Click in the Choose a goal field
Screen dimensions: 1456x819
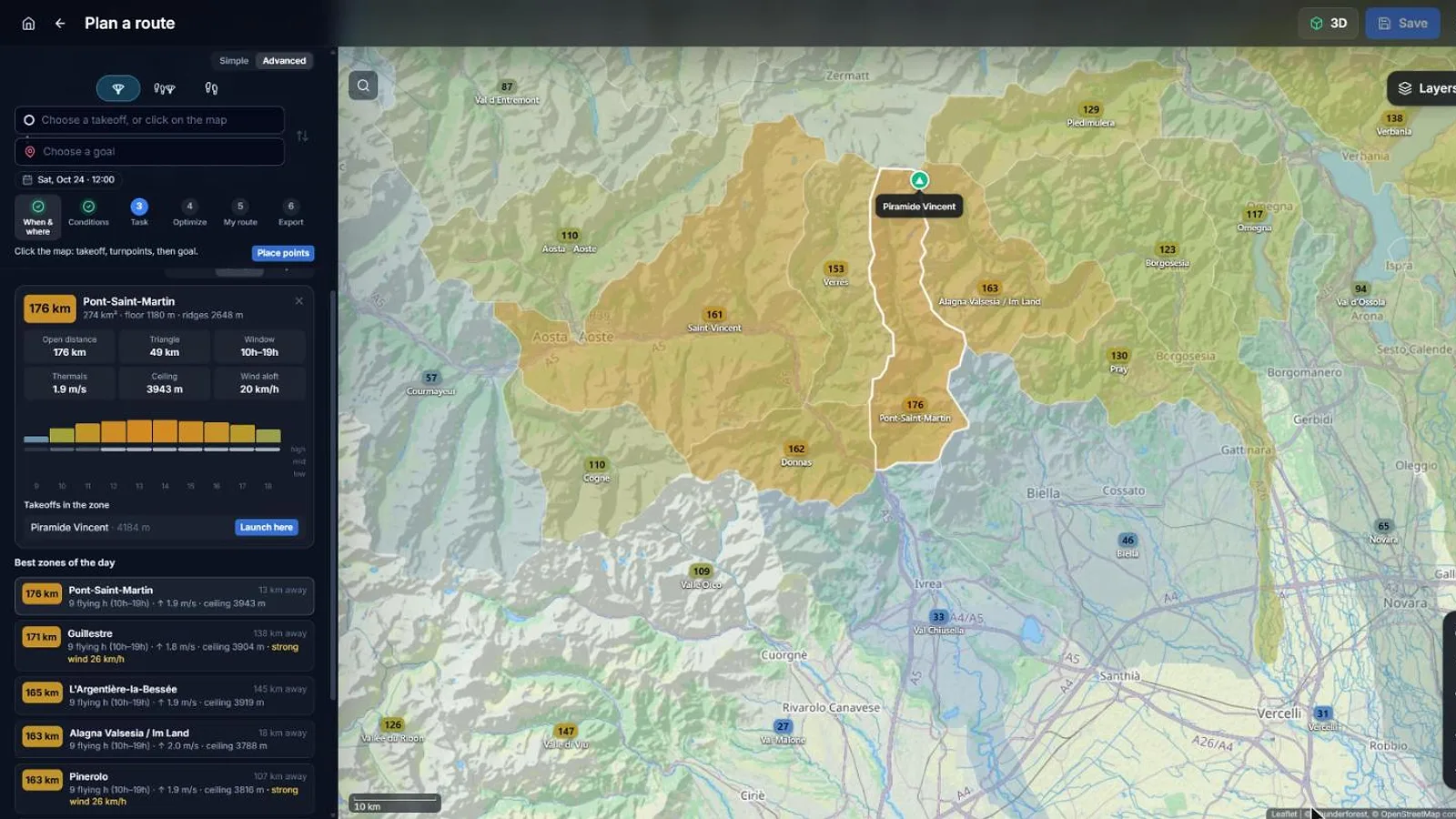(150, 152)
